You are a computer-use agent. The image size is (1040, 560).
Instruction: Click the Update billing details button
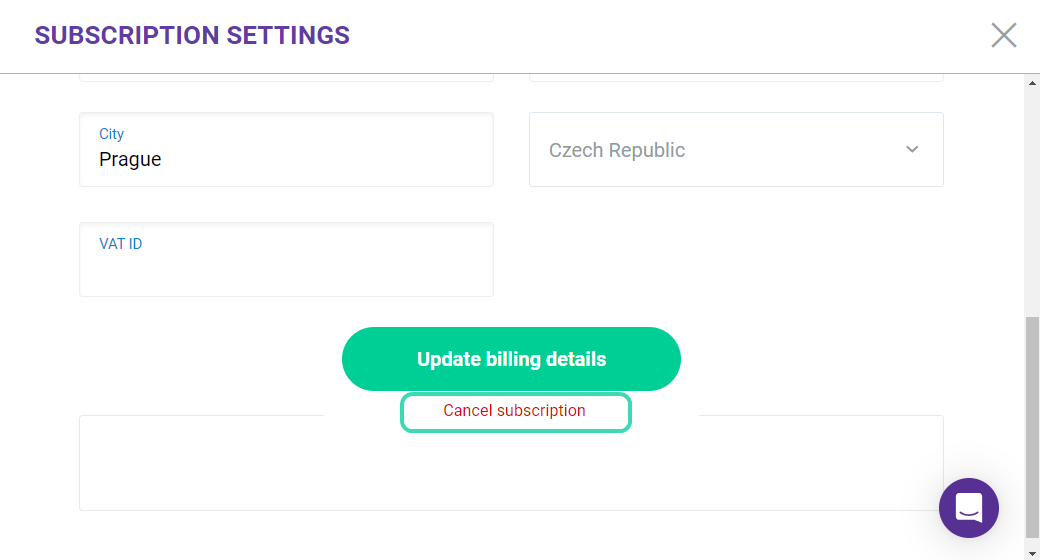(511, 359)
